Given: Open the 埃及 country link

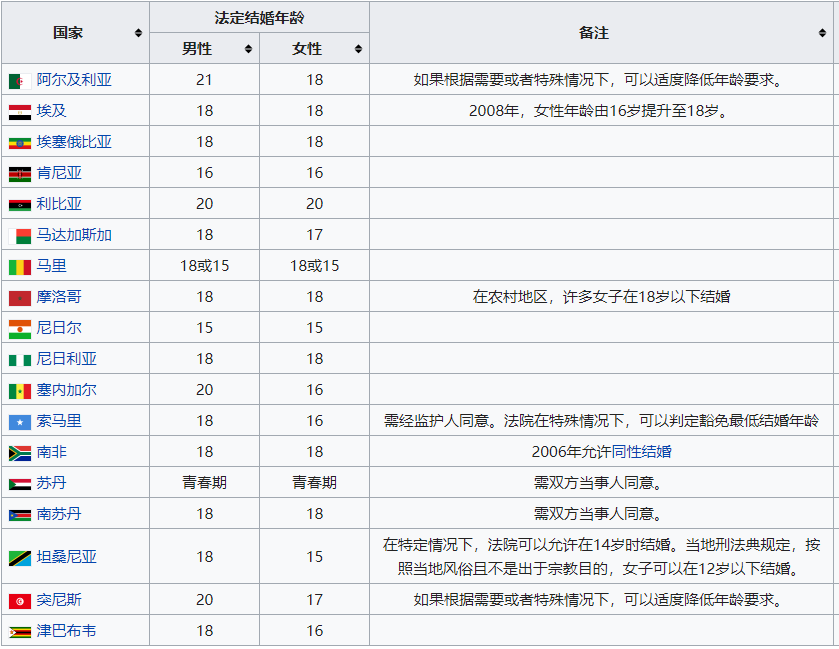Looking at the screenshot, I should (51, 111).
